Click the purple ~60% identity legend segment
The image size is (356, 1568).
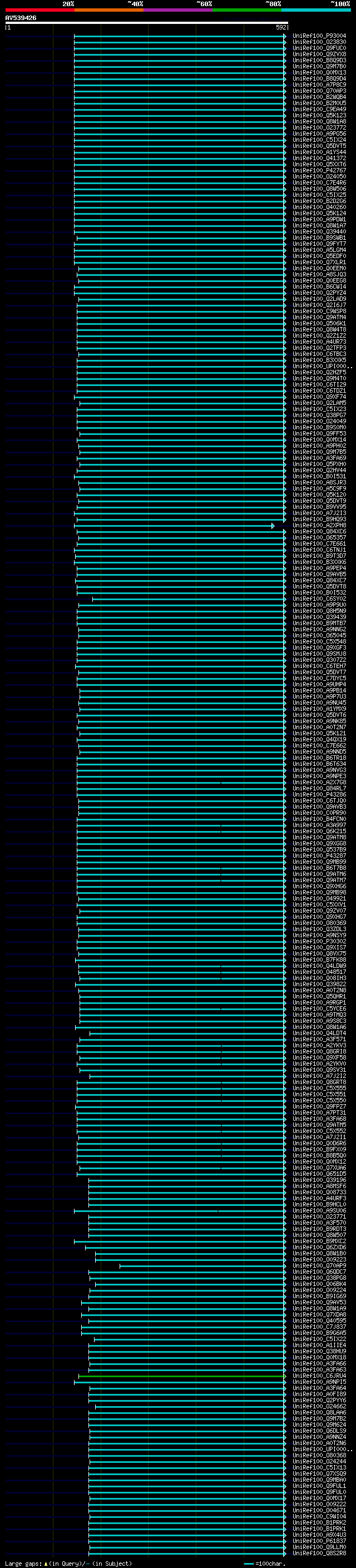click(179, 10)
